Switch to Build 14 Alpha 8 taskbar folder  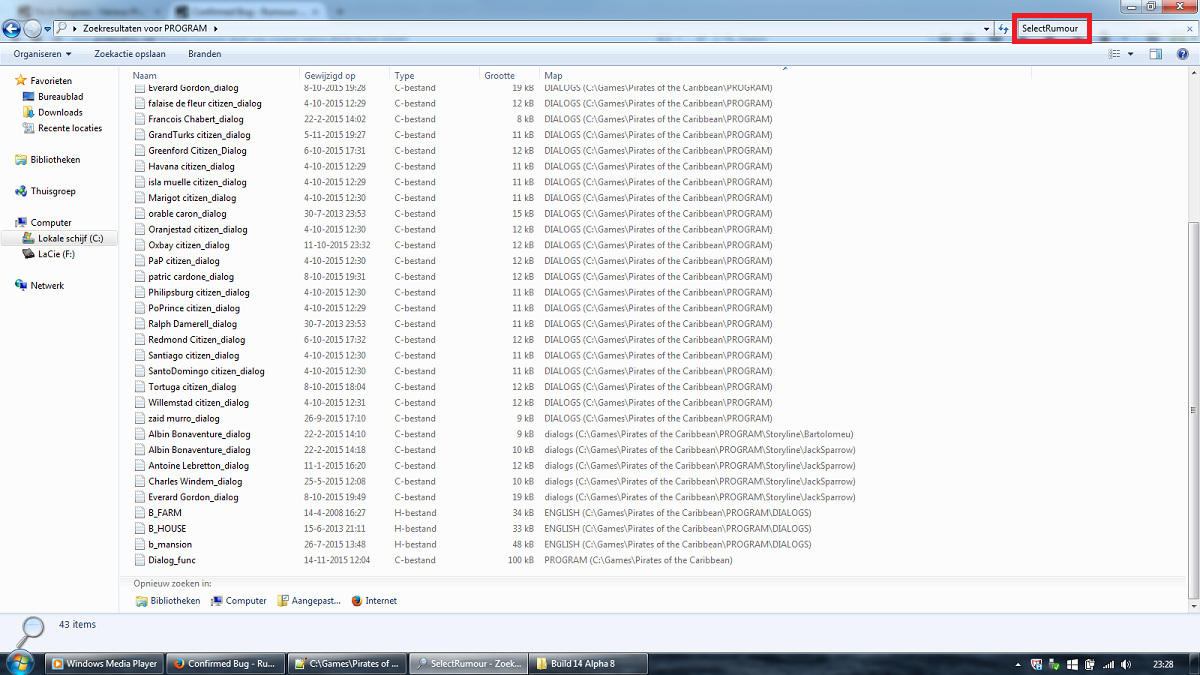(589, 663)
